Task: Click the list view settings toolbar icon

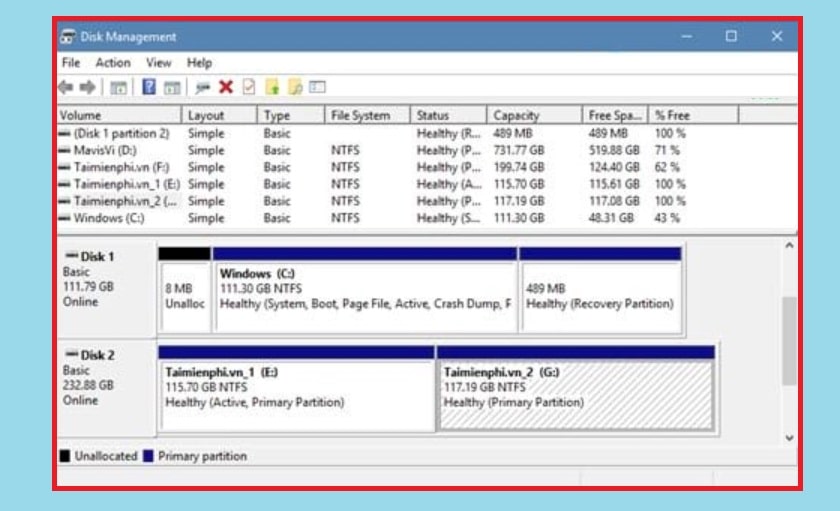Action: [317, 87]
